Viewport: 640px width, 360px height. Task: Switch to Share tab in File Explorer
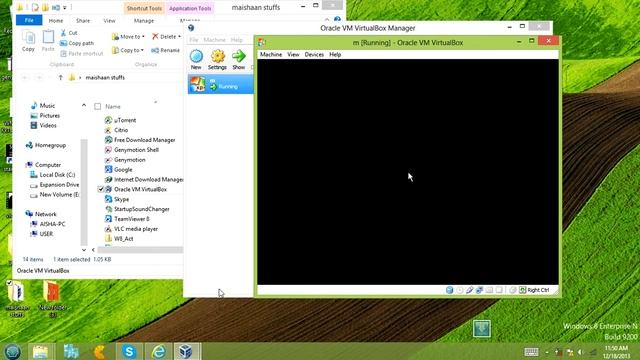click(83, 20)
